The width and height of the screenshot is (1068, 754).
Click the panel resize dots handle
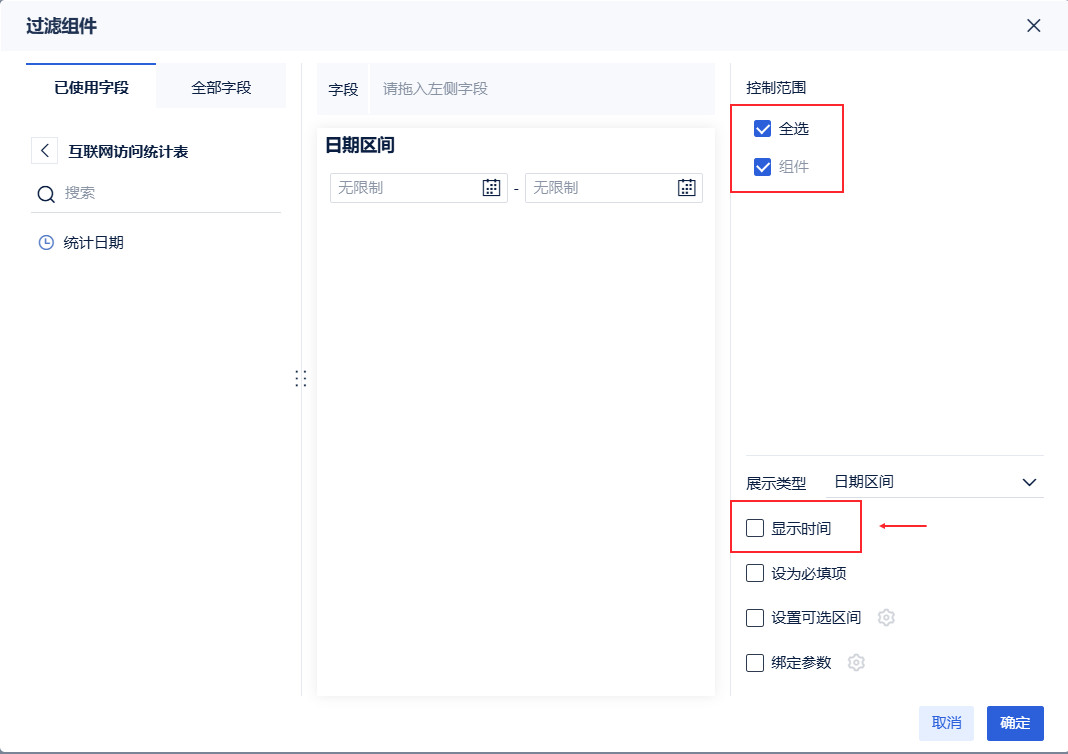pos(301,379)
